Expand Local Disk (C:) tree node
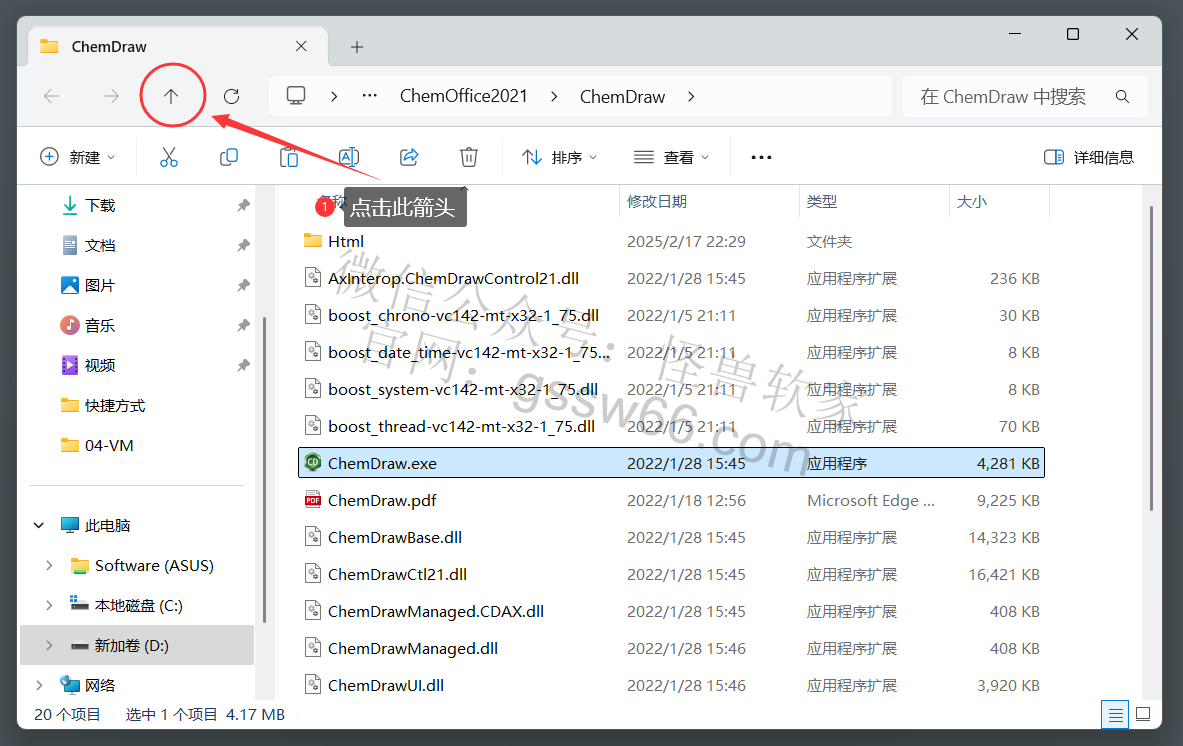Screen dimensions: 1183x746 [49, 605]
